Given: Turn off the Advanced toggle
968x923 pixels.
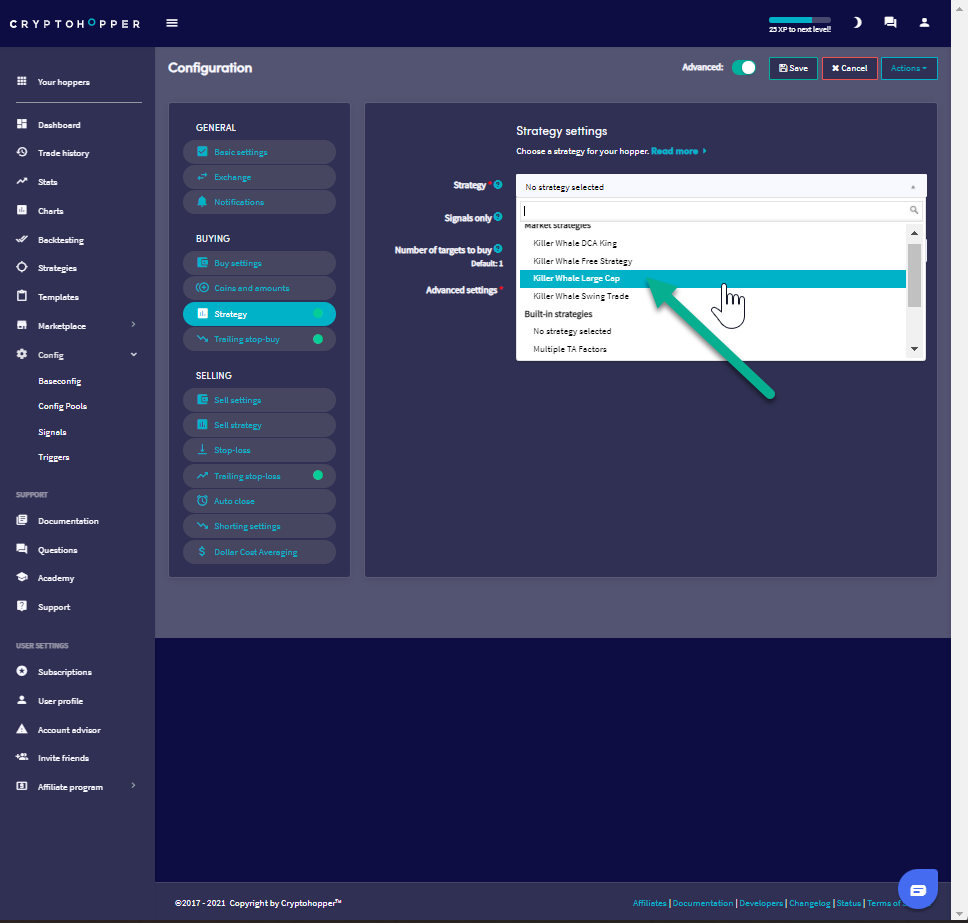Looking at the screenshot, I should pos(743,68).
